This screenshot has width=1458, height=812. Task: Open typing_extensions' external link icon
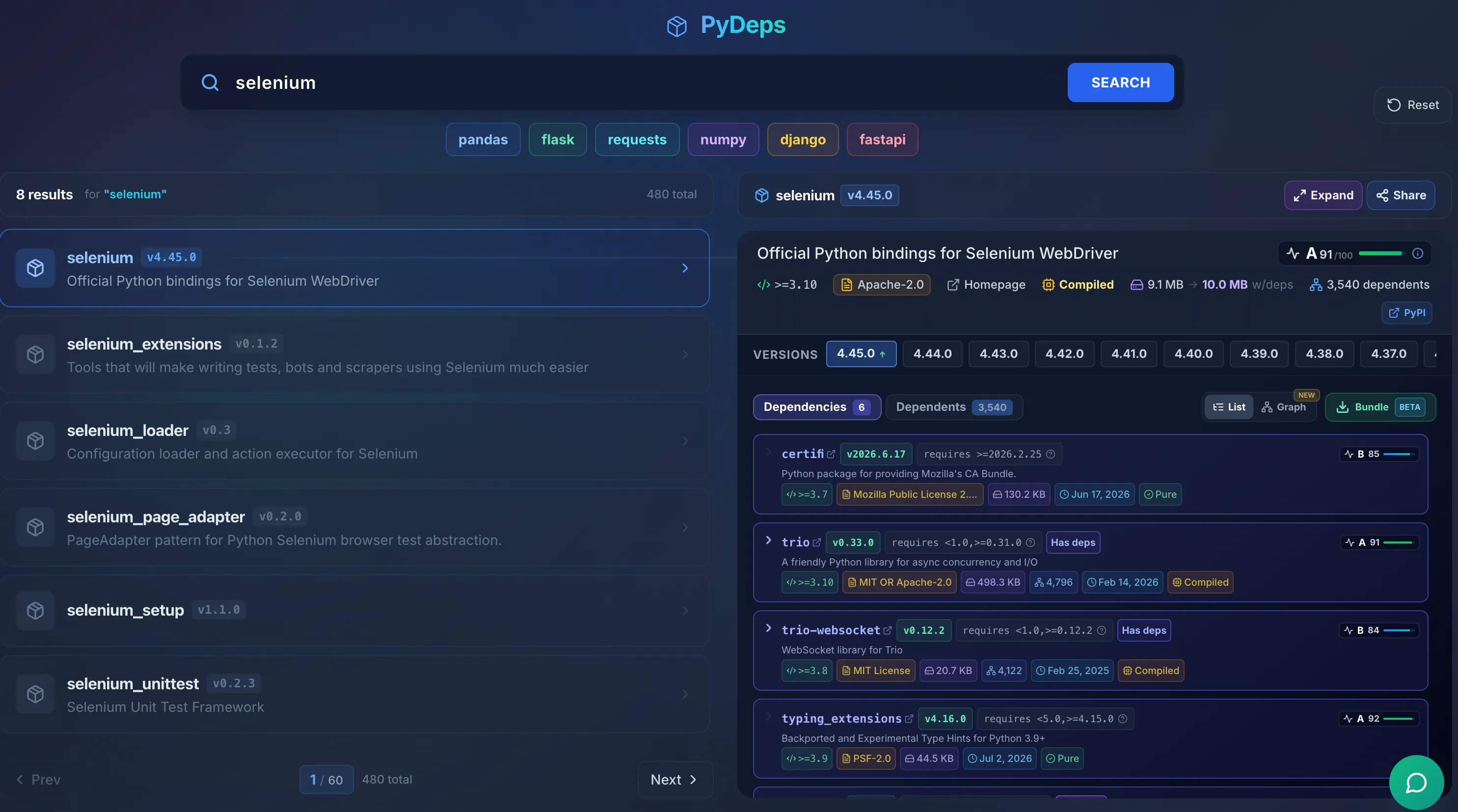click(909, 719)
